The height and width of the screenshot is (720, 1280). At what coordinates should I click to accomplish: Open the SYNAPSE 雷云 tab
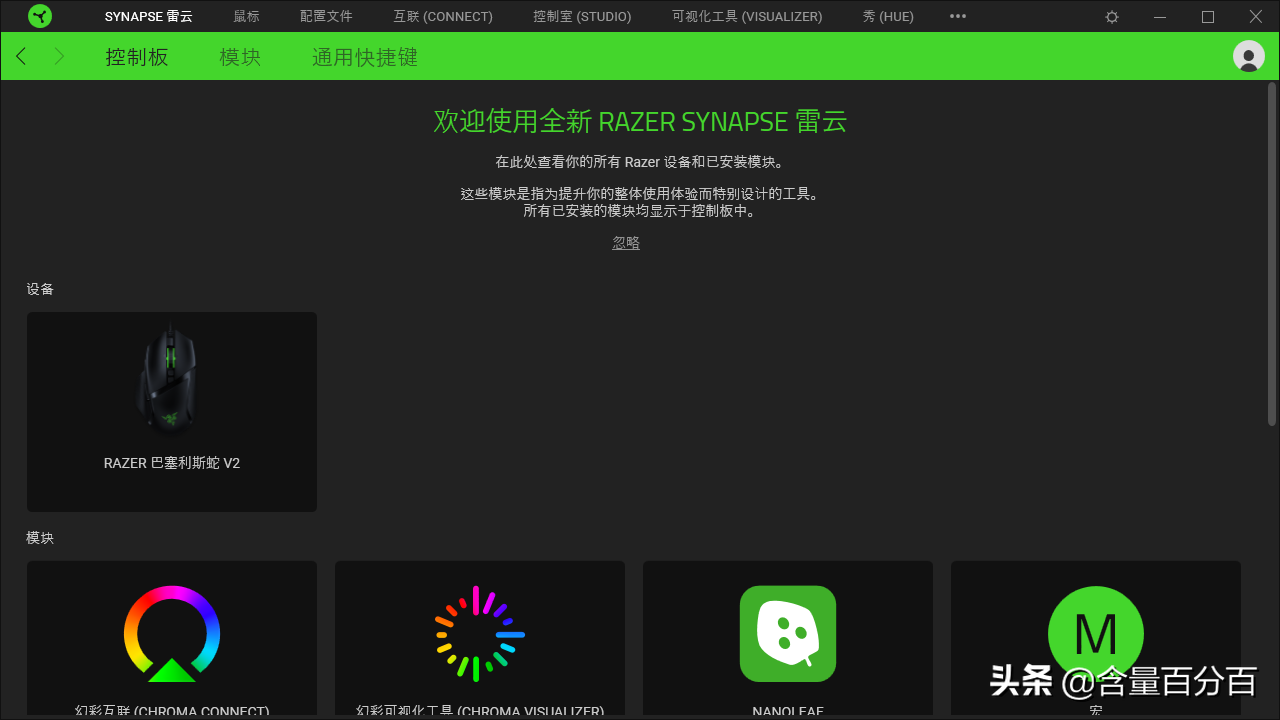pyautogui.click(x=149, y=17)
